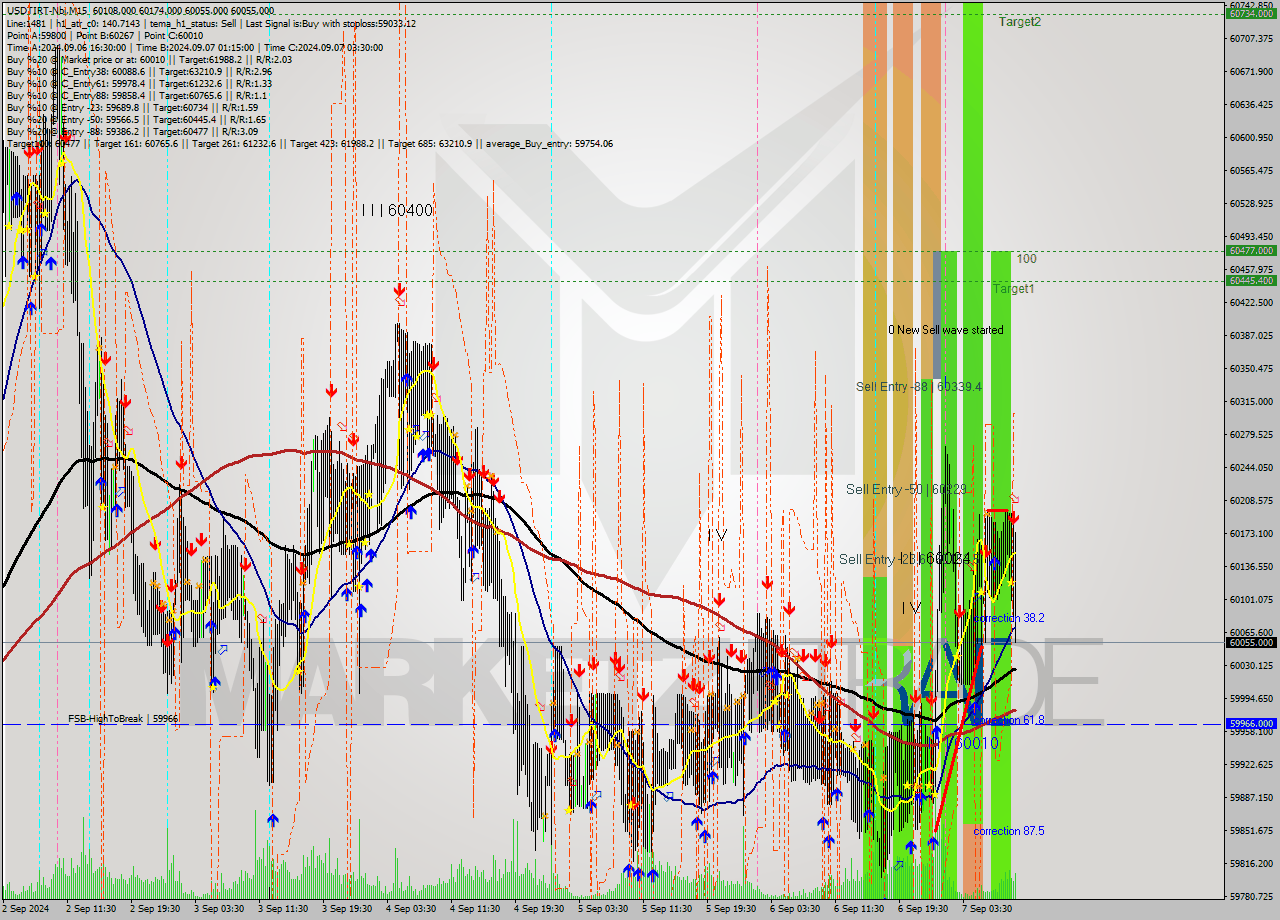Viewport: 1280px width, 920px height.
Task: Click the '3 Sep 03:30' time axis label
Action: coord(218,909)
